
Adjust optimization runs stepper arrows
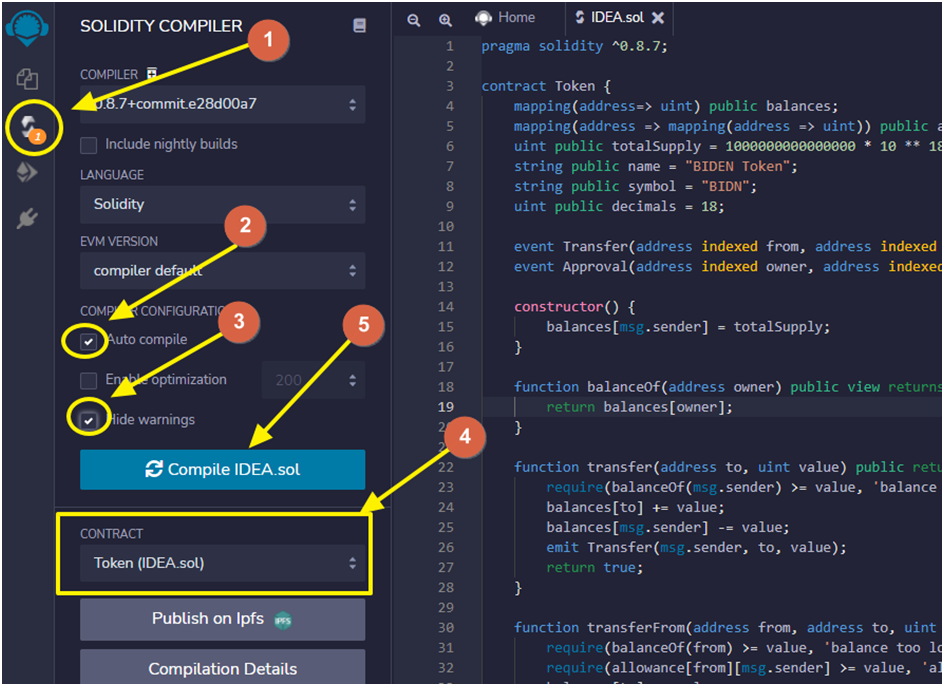click(352, 380)
